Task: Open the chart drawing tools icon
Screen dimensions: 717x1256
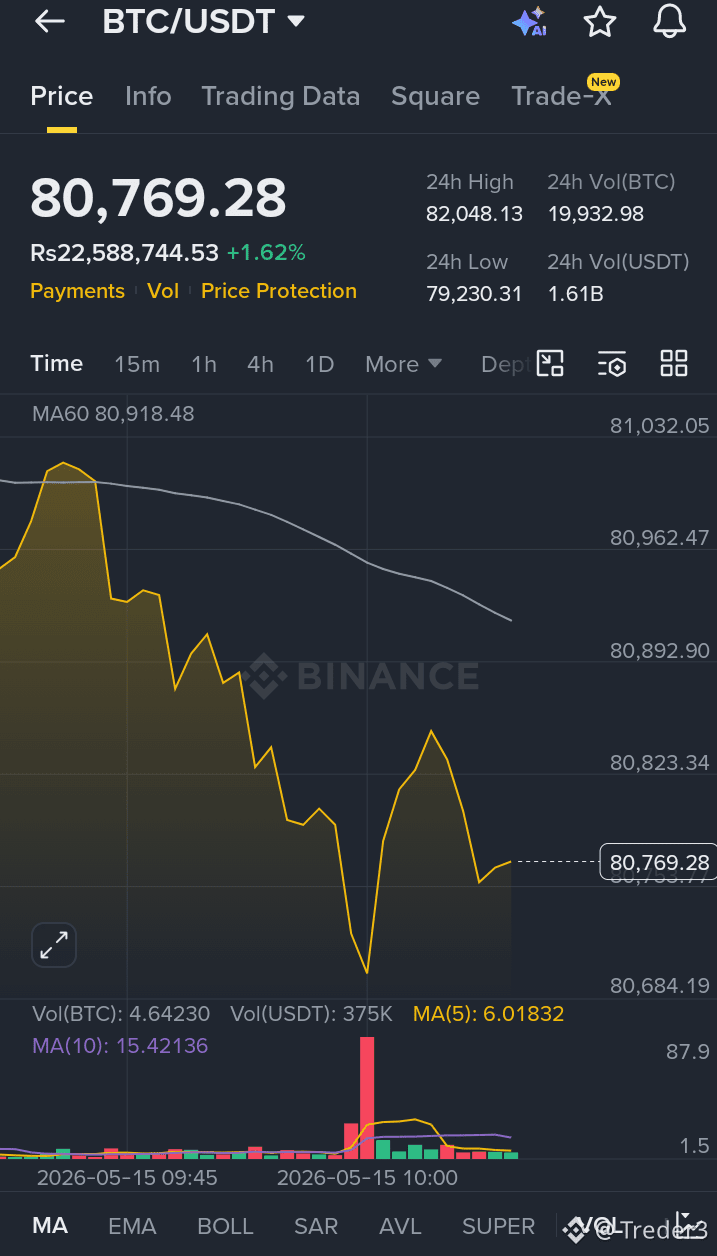Action: (x=550, y=363)
